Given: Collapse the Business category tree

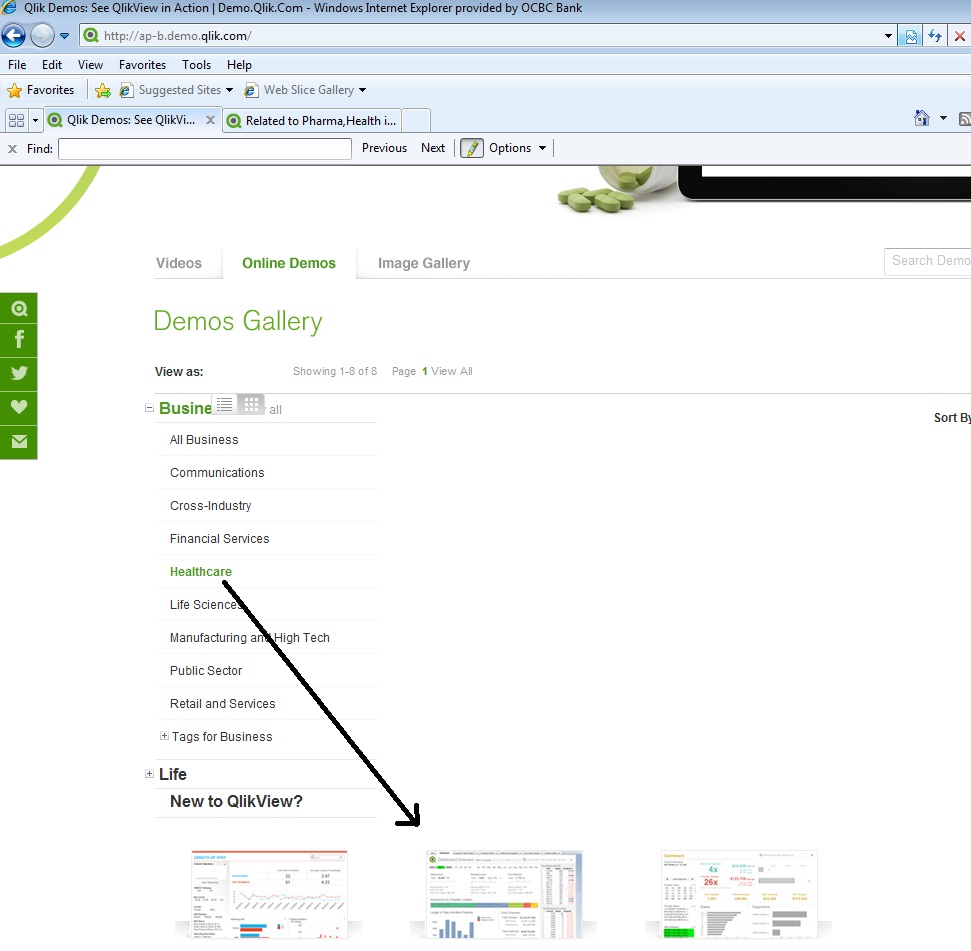Looking at the screenshot, I should click(x=149, y=408).
